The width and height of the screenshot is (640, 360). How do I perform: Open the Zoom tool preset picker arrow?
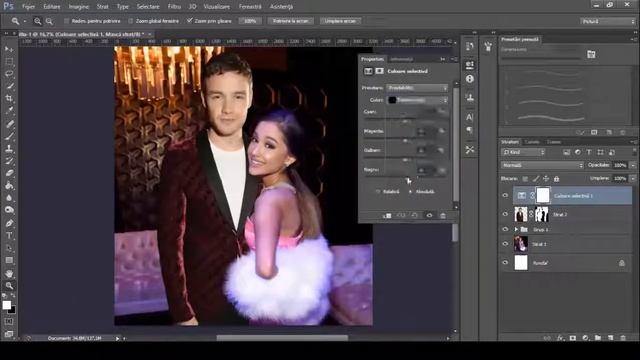[24, 21]
